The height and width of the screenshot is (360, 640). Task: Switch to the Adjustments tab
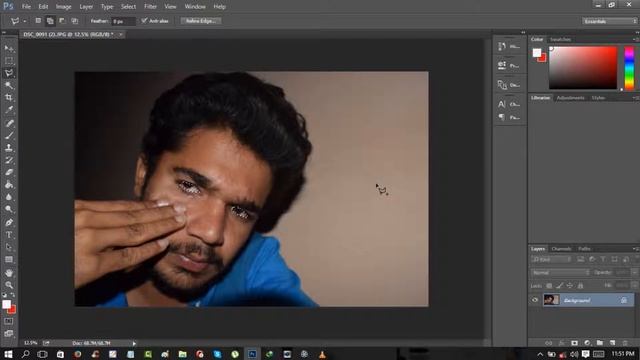[570, 98]
